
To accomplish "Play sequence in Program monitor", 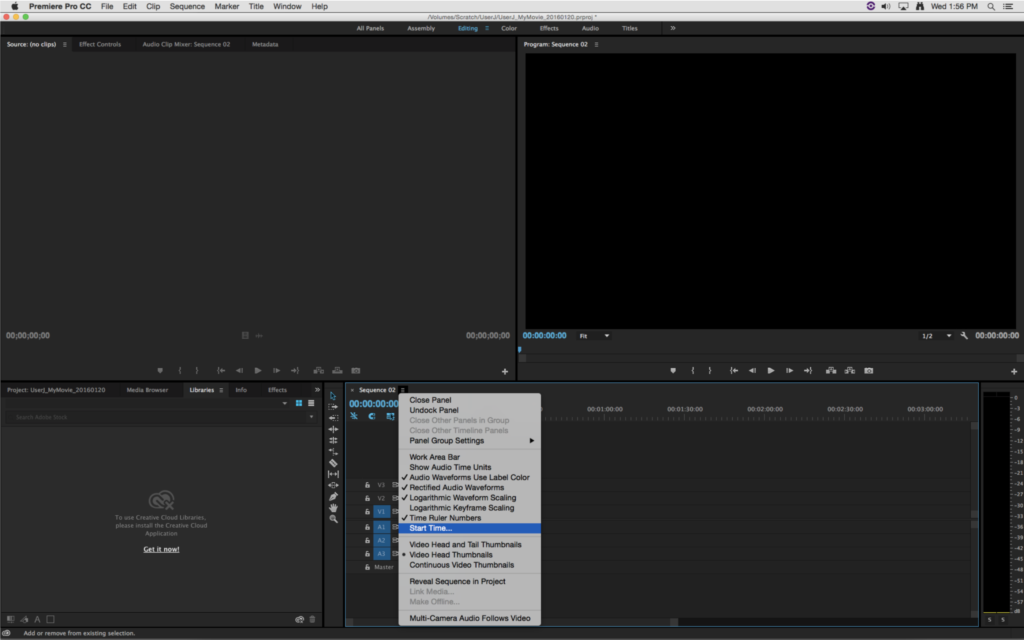I will click(x=771, y=370).
